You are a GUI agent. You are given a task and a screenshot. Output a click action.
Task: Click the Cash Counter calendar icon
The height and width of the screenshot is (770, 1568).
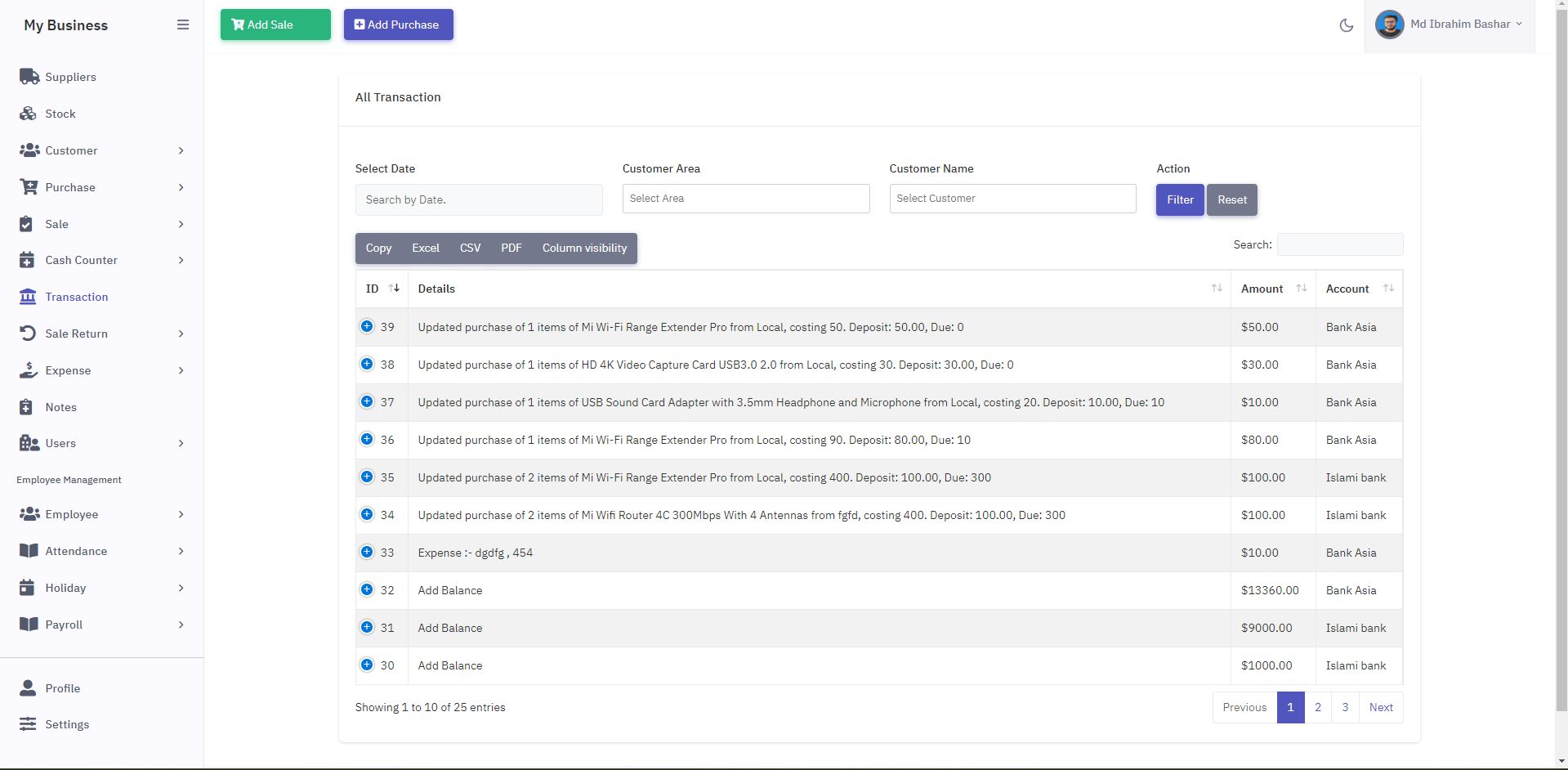27,260
